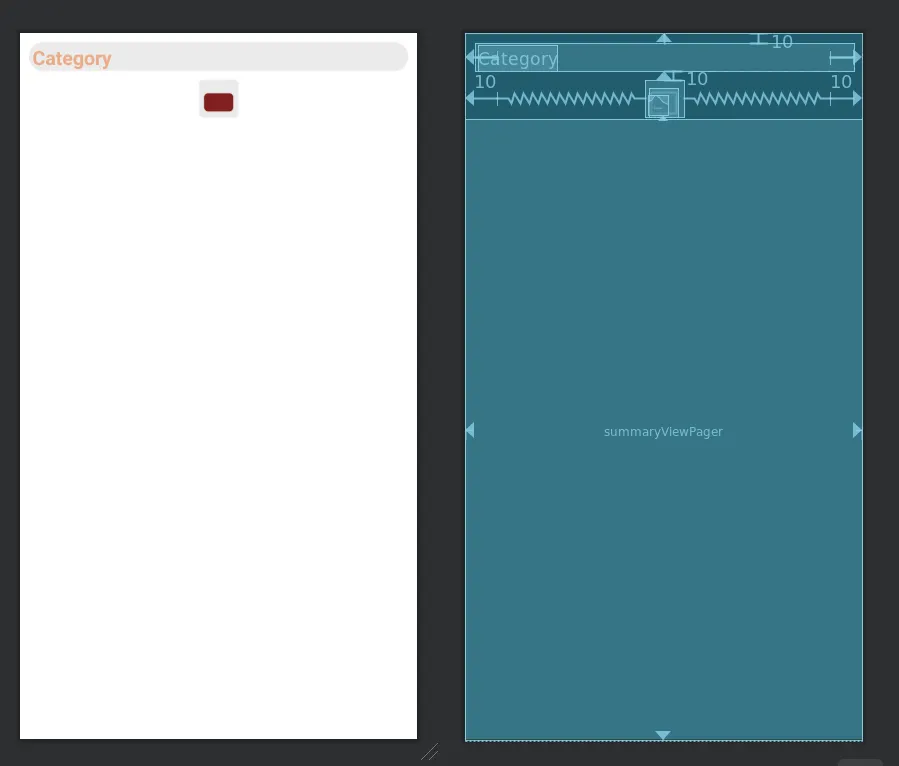The width and height of the screenshot is (899, 766).
Task: Click summaryViewPager's right-side constraint handle
Action: pos(857,430)
